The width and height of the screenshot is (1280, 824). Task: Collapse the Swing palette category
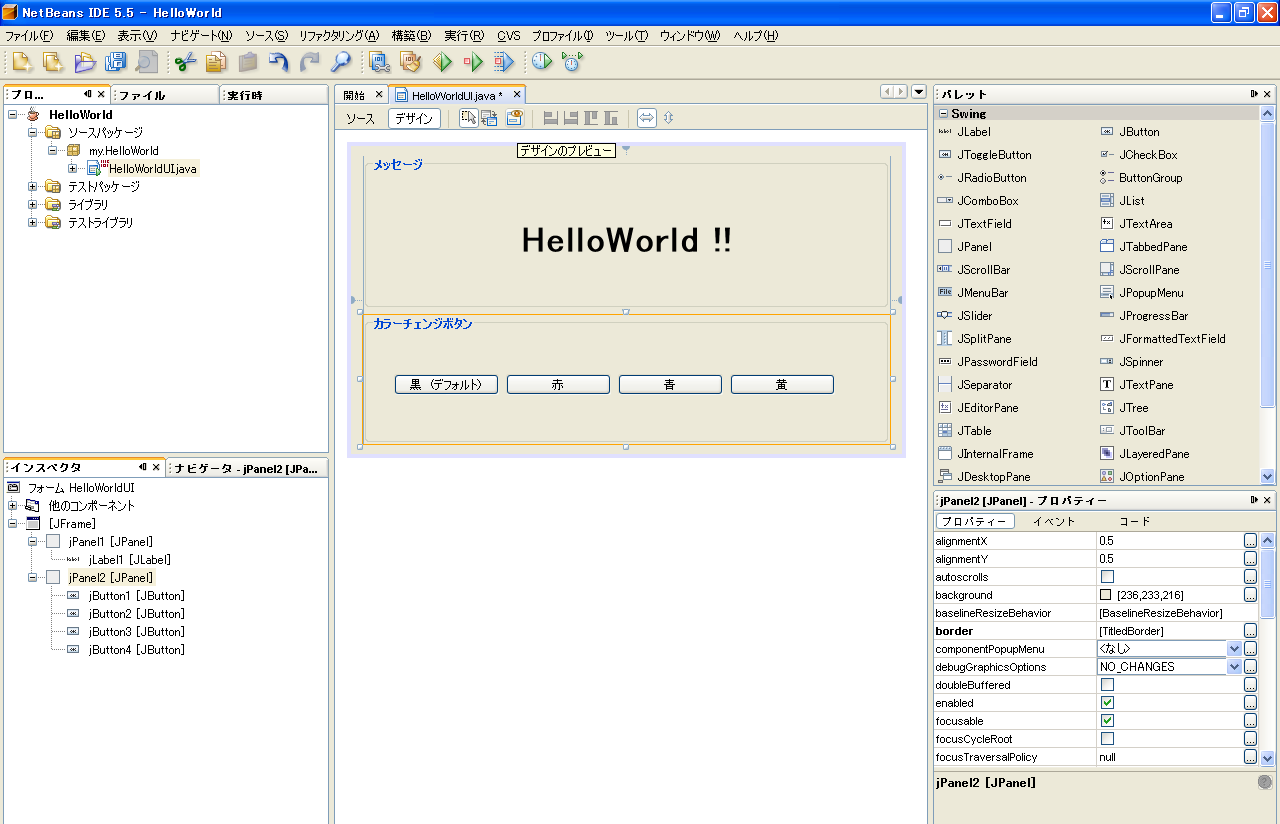(x=943, y=114)
